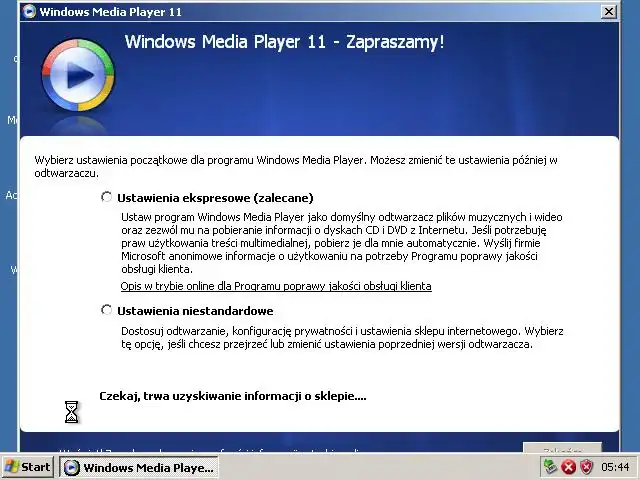Click the 05:44 system clock
Image resolution: width=640 pixels, height=480 pixels.
(615, 467)
